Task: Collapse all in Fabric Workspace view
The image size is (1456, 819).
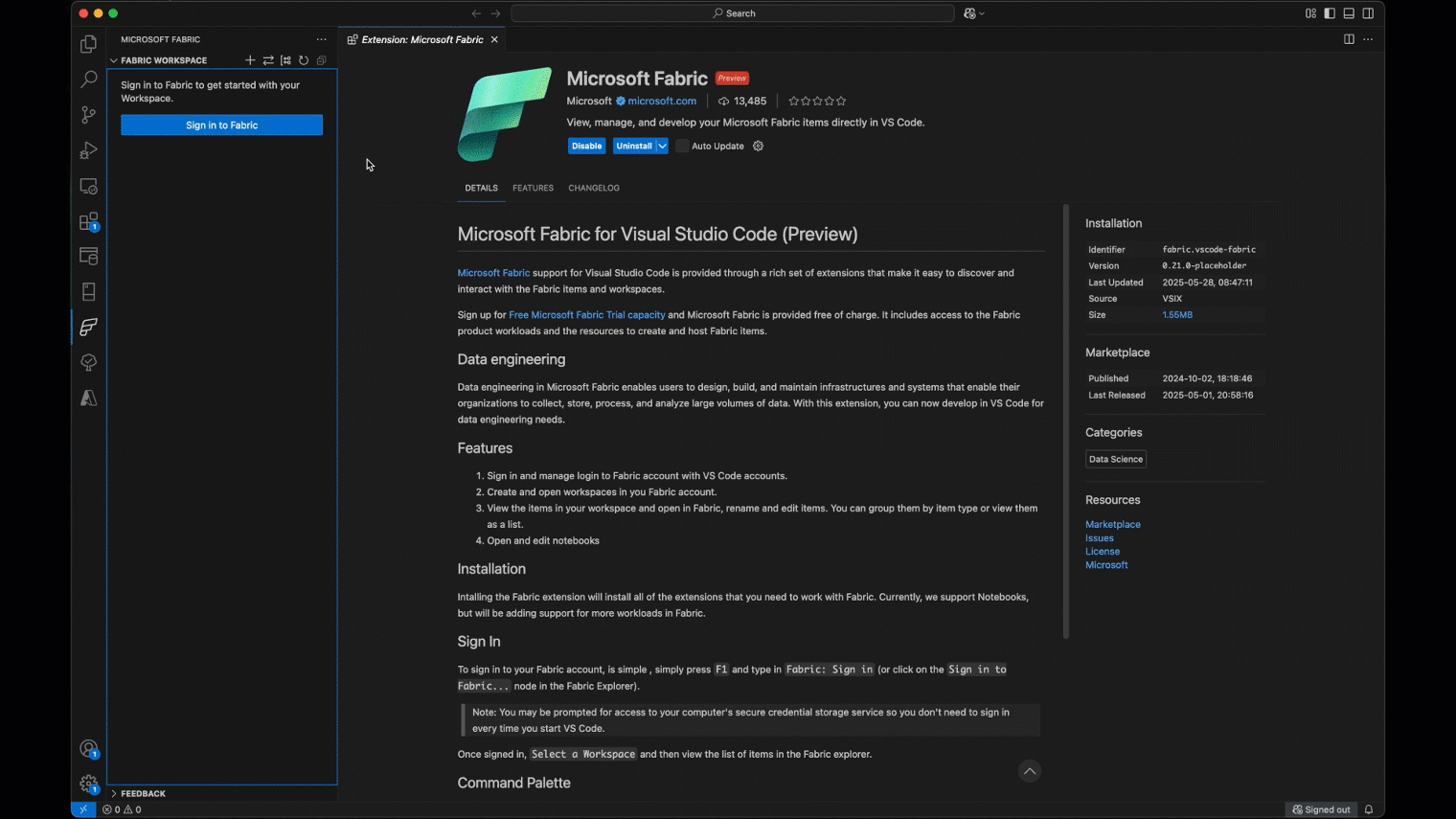Action: point(322,60)
